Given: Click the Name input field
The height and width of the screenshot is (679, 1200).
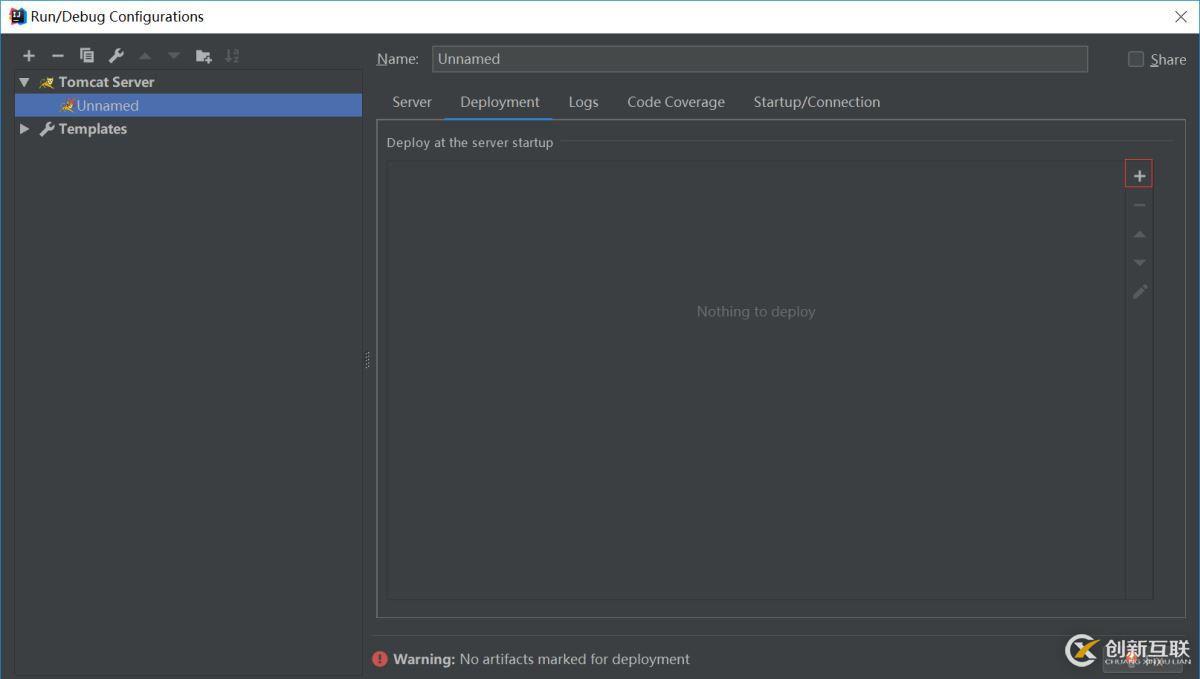Looking at the screenshot, I should pyautogui.click(x=759, y=59).
